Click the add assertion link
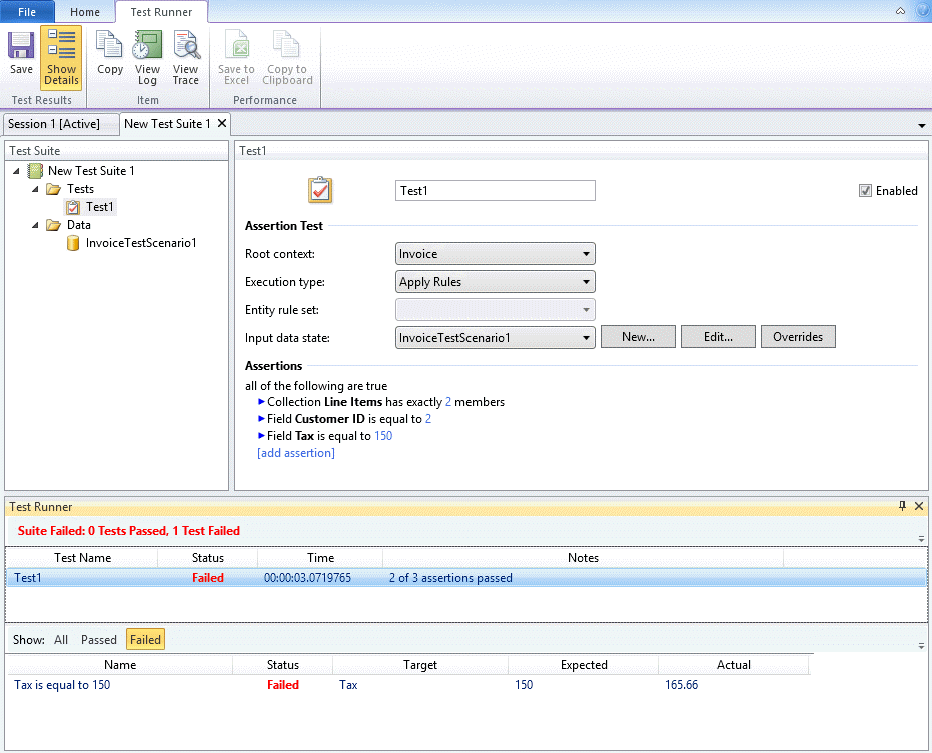The width and height of the screenshot is (932, 753). pyautogui.click(x=295, y=453)
